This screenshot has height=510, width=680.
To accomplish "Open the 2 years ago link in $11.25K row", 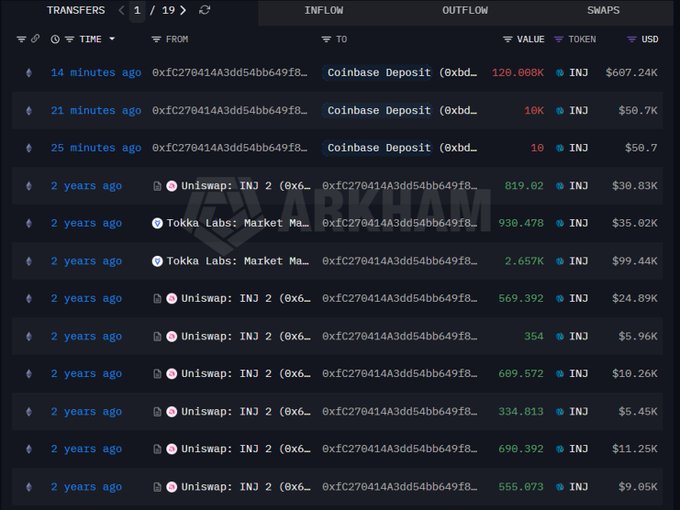I will pos(86,449).
